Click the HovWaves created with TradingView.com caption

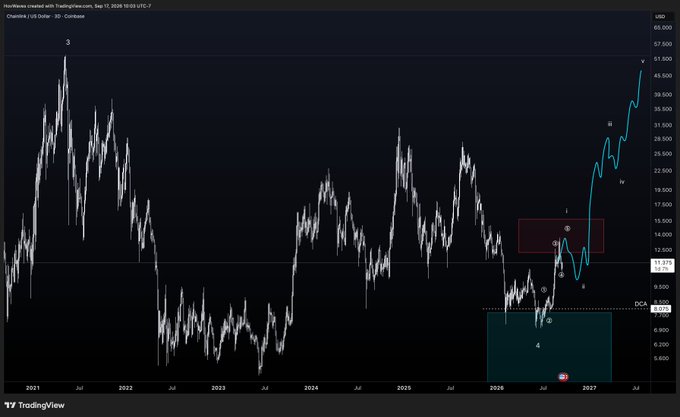pos(77,6)
